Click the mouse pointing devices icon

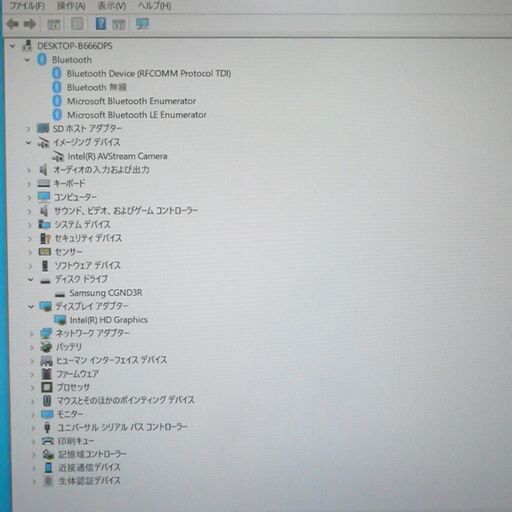[47, 401]
